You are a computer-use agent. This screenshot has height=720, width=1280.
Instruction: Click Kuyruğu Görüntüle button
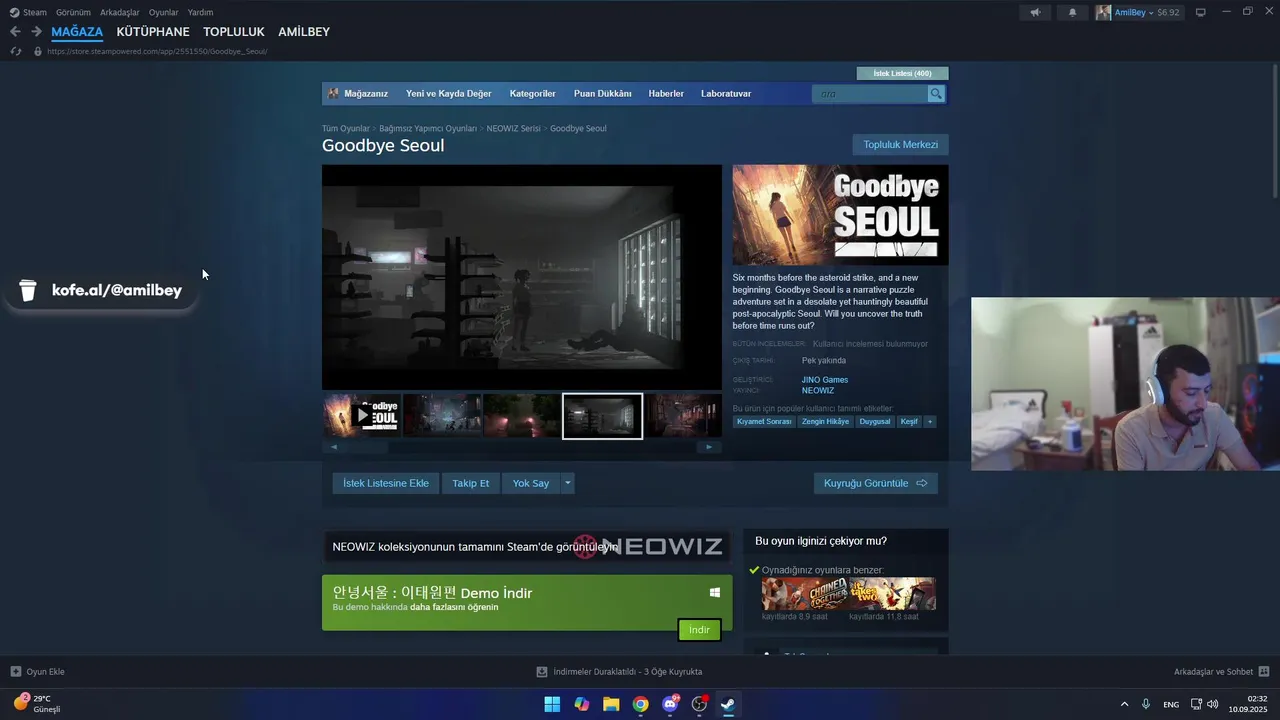[x=876, y=483]
